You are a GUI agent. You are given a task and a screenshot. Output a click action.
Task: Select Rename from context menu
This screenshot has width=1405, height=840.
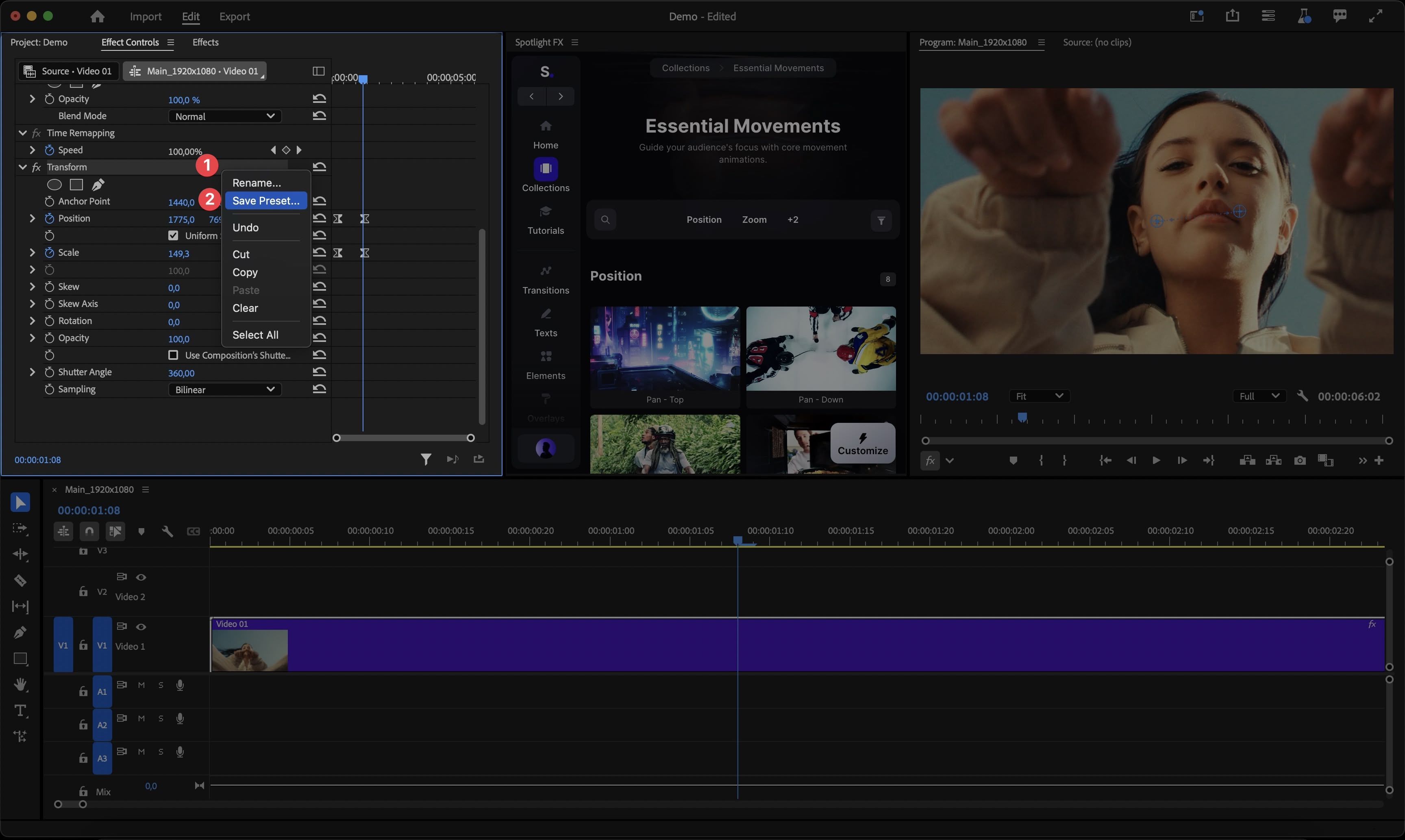click(256, 182)
